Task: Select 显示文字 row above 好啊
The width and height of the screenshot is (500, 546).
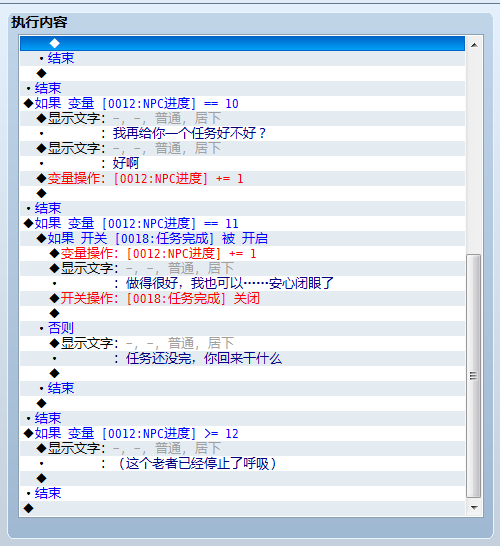Action: [x=242, y=148]
